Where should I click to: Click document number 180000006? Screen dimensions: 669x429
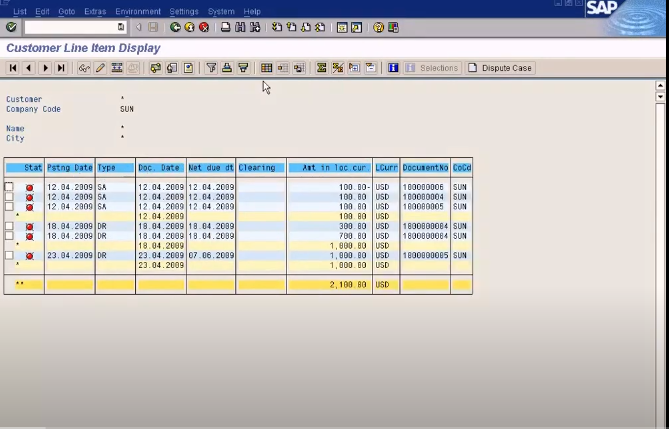pos(423,187)
